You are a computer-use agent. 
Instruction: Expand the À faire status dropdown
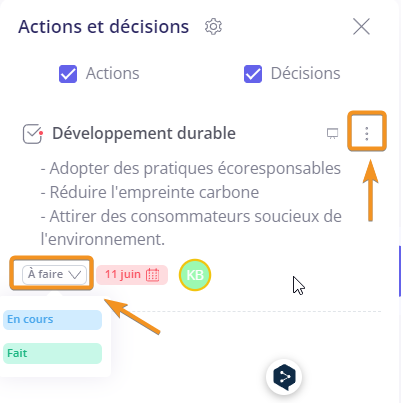pyautogui.click(x=54, y=275)
